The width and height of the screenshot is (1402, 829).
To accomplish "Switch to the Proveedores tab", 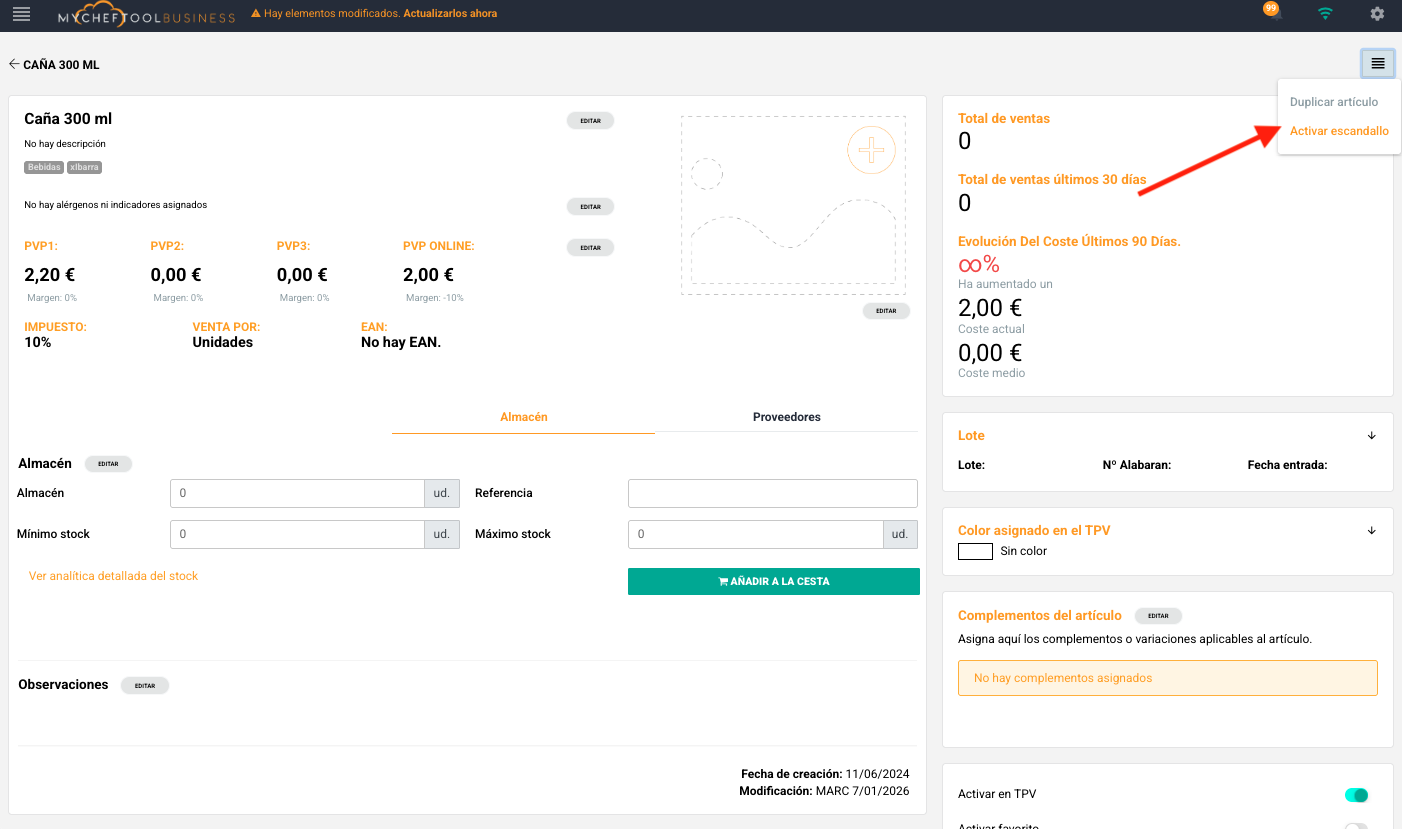I will click(786, 417).
